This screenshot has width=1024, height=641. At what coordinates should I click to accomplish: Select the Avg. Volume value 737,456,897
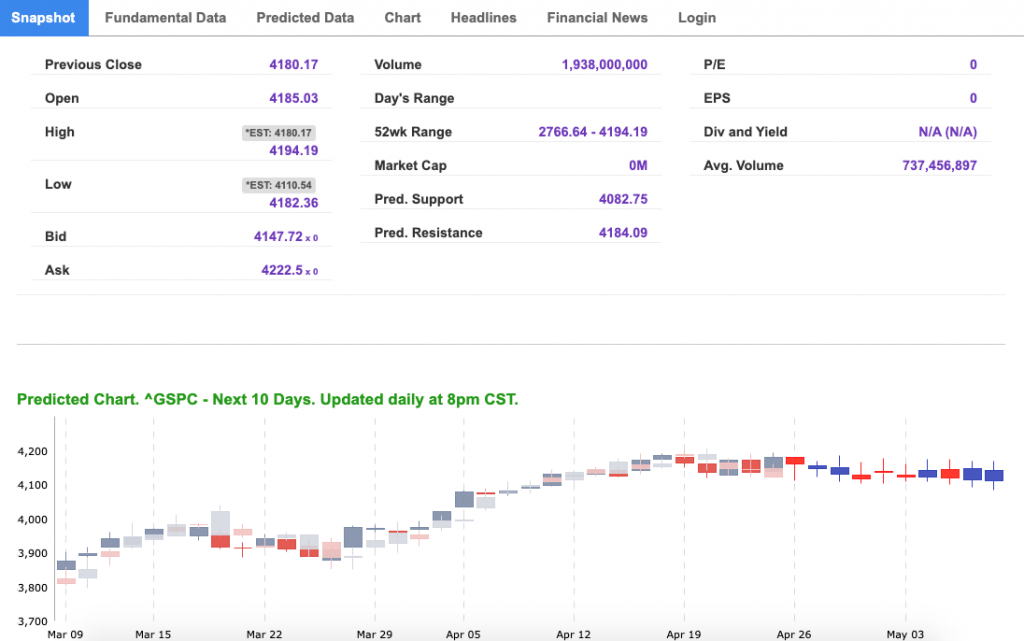[x=939, y=166]
